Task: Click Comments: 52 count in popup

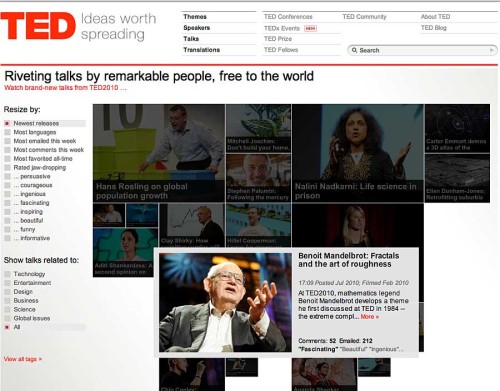Action: pos(317,341)
